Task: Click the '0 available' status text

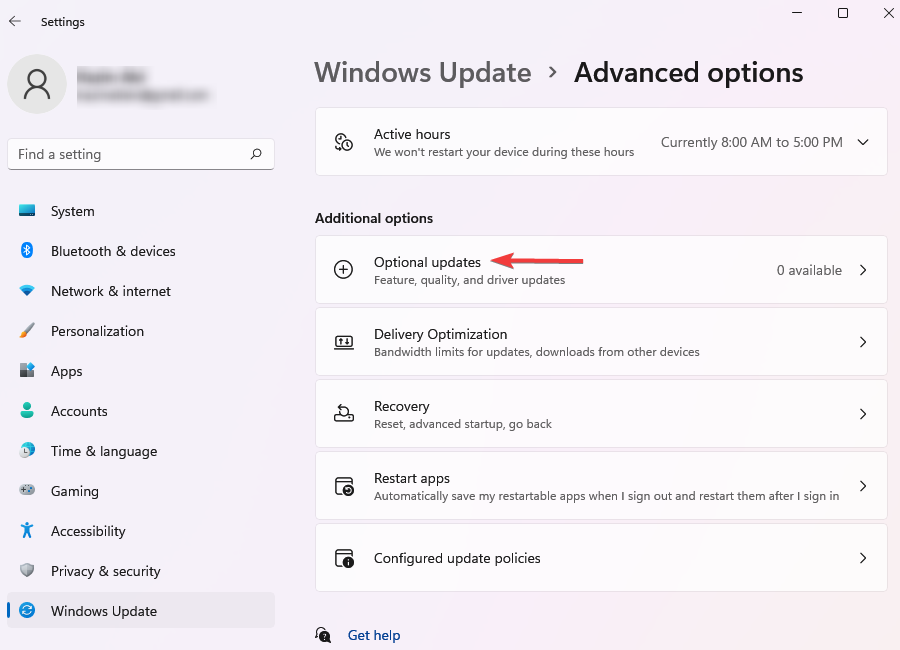Action: [809, 270]
